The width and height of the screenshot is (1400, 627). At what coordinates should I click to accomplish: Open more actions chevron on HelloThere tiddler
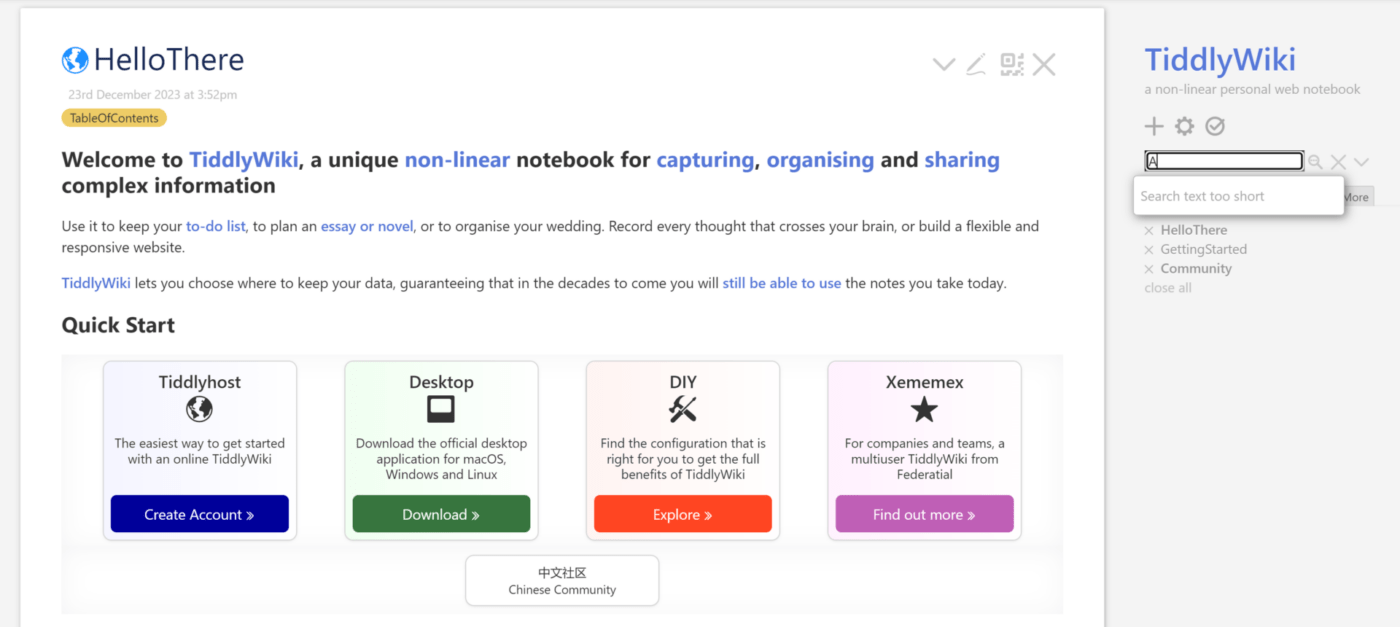[944, 65]
